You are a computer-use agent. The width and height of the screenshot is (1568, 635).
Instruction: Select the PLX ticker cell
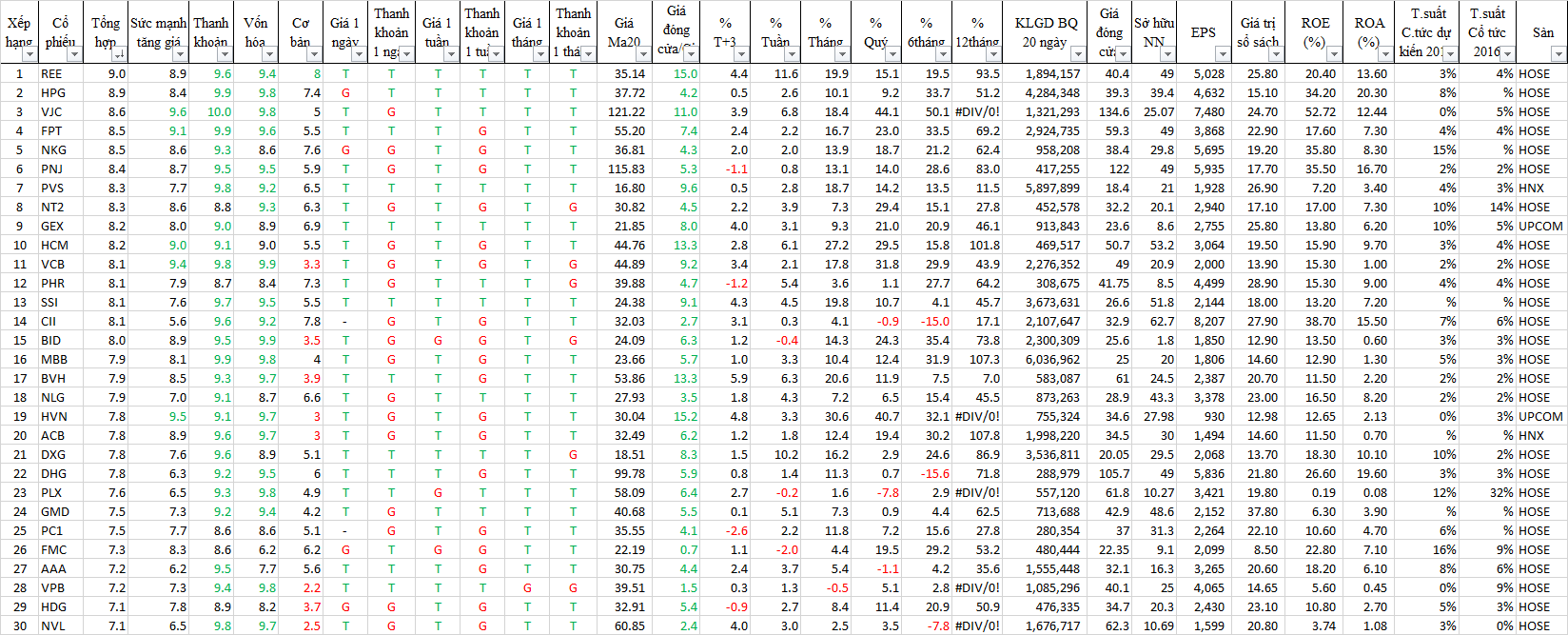(61, 492)
